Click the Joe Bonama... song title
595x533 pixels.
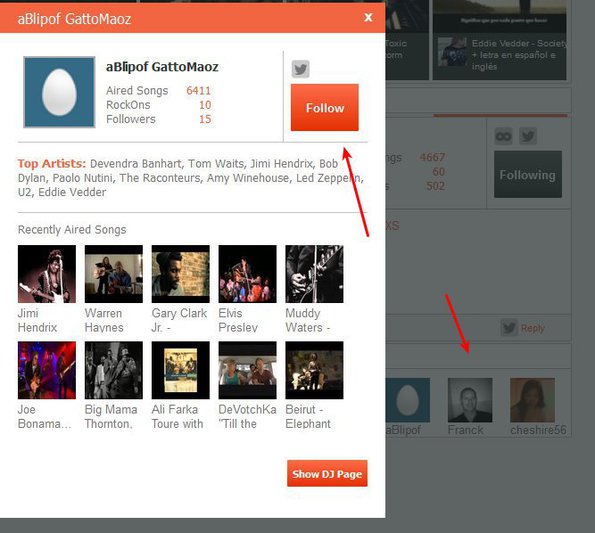[44, 417]
